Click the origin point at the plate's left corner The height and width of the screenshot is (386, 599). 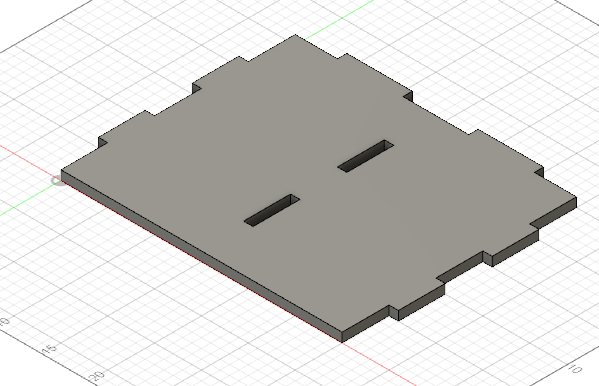[58, 181]
